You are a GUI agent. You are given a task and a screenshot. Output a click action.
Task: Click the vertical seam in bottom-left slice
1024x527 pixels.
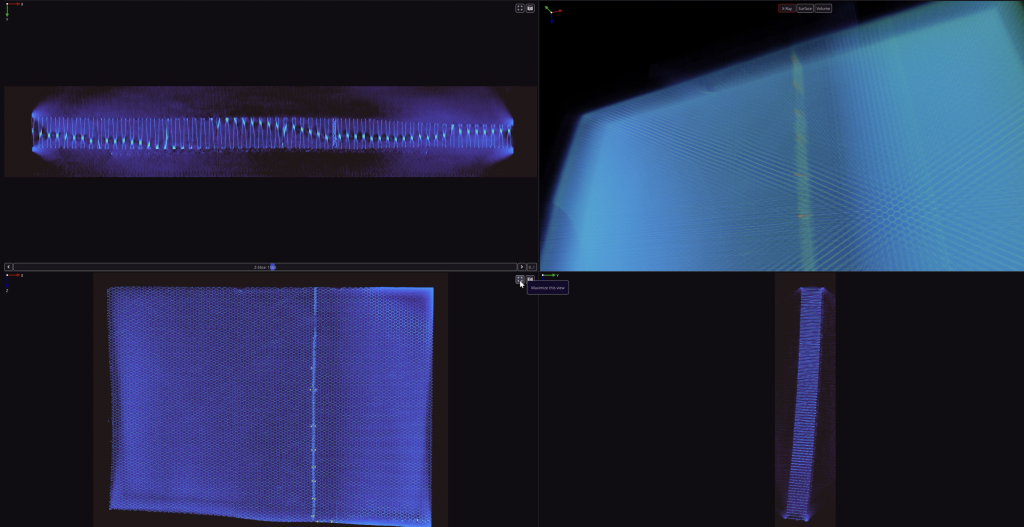coord(314,400)
